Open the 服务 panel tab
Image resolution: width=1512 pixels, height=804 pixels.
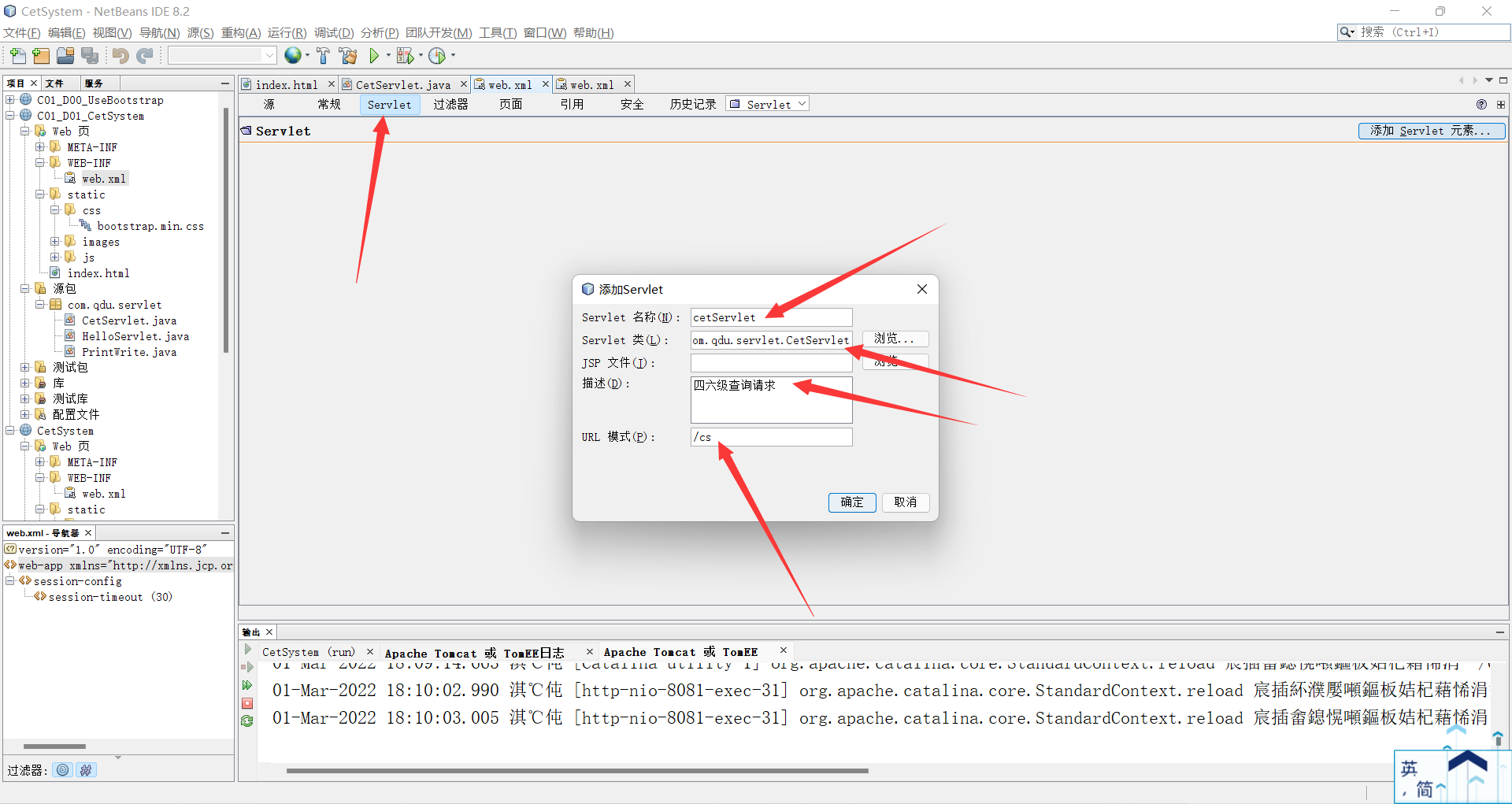(x=94, y=83)
